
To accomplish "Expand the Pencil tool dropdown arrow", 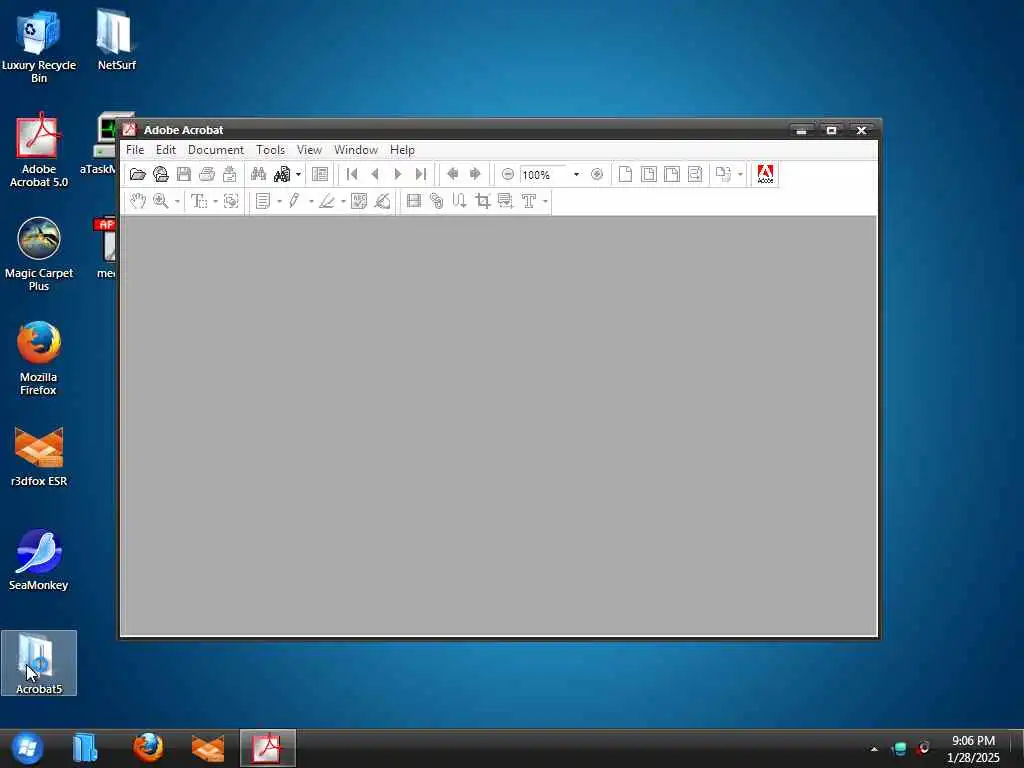I will pyautogui.click(x=311, y=201).
